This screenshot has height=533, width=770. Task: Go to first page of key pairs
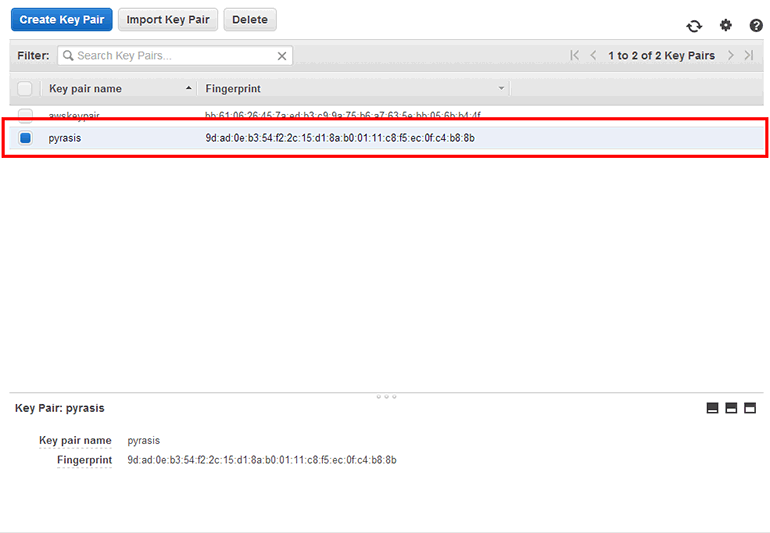574,56
